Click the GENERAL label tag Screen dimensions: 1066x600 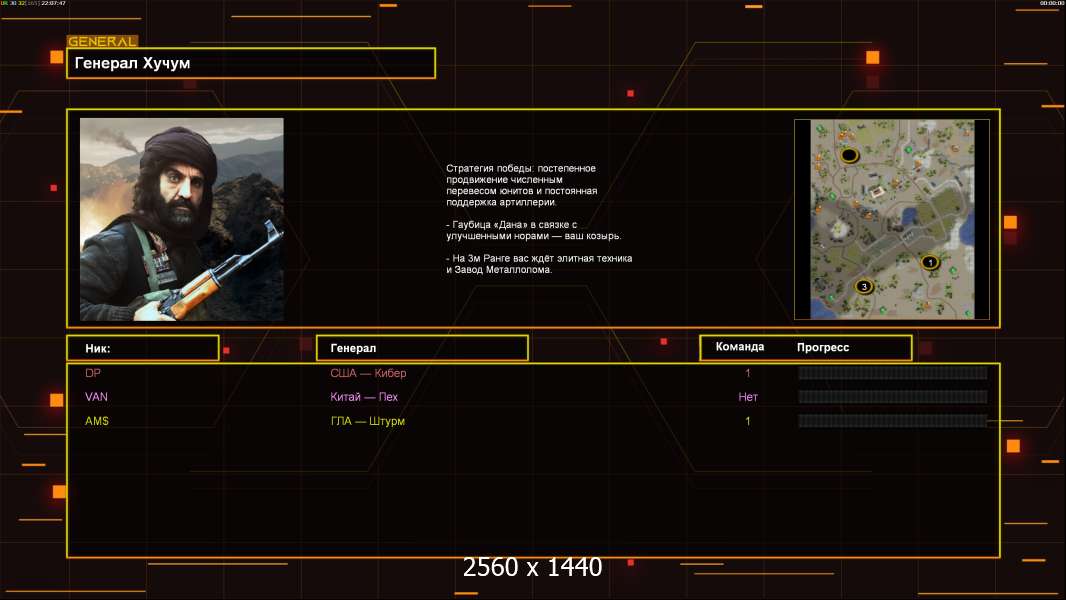pos(103,41)
